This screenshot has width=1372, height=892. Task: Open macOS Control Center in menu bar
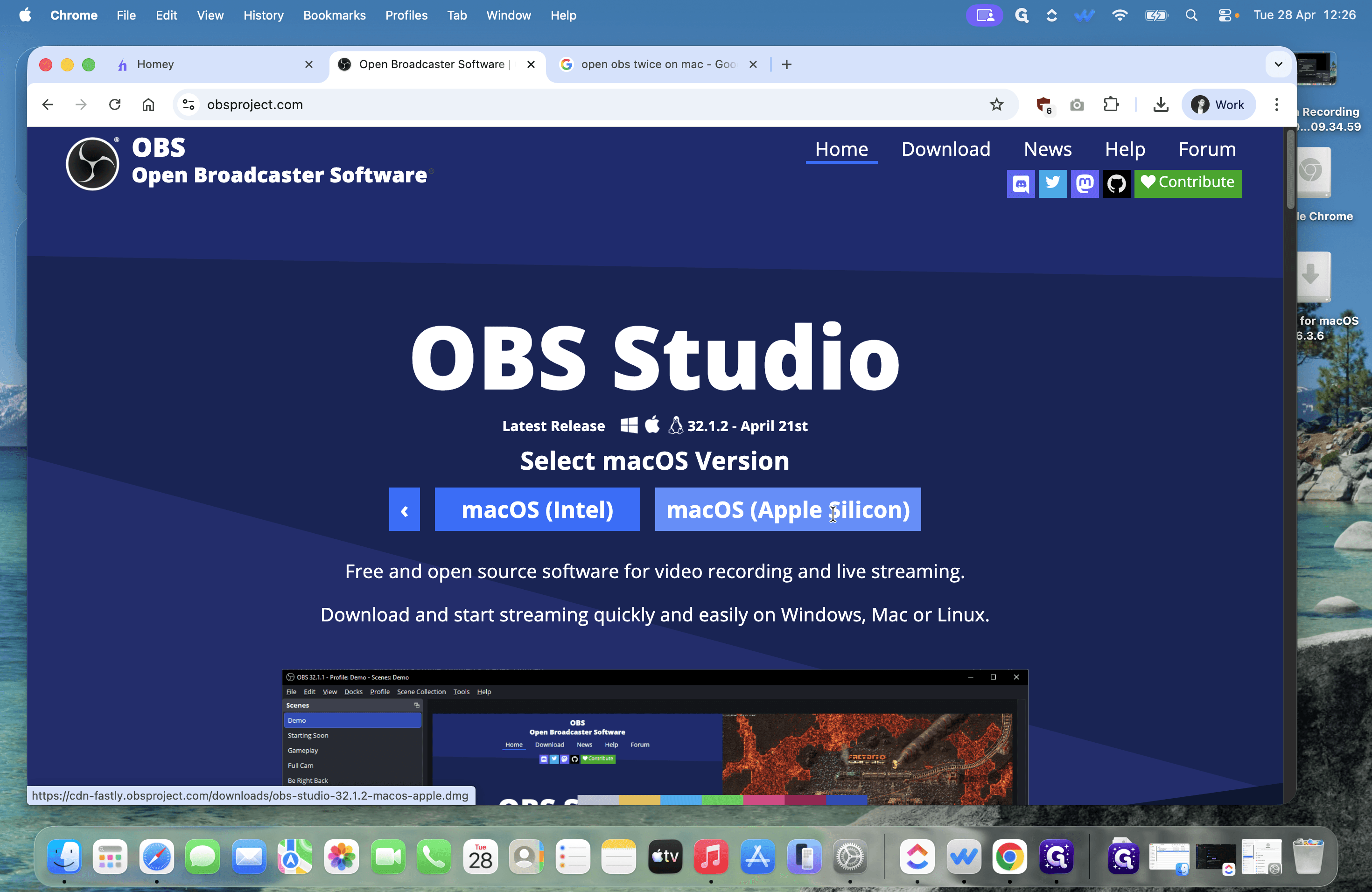(x=1225, y=15)
